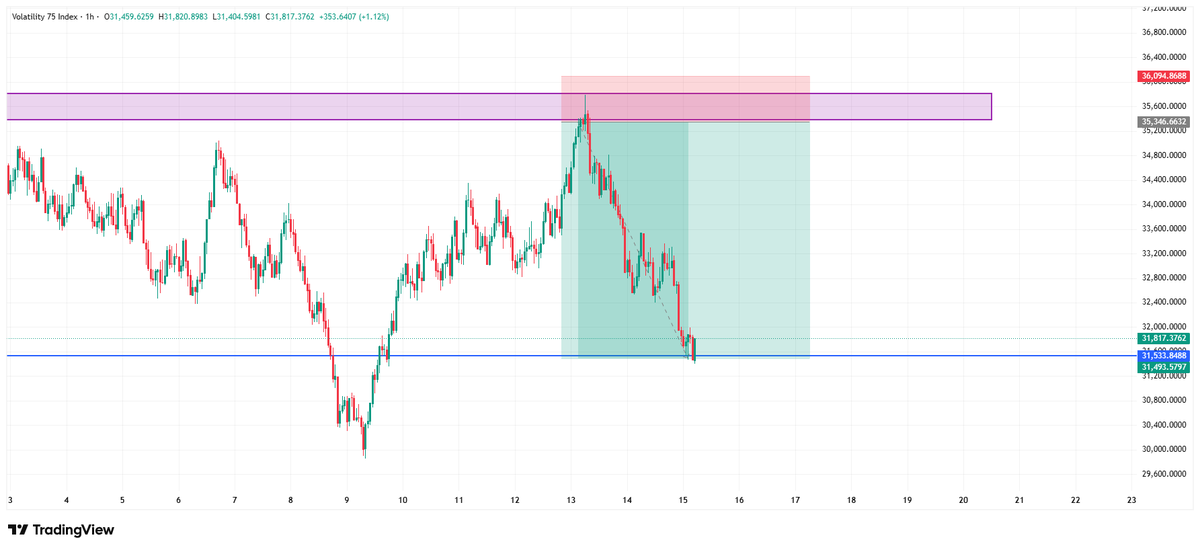
Task: Click the 32,400.0000 price axis label
Action: (1165, 302)
